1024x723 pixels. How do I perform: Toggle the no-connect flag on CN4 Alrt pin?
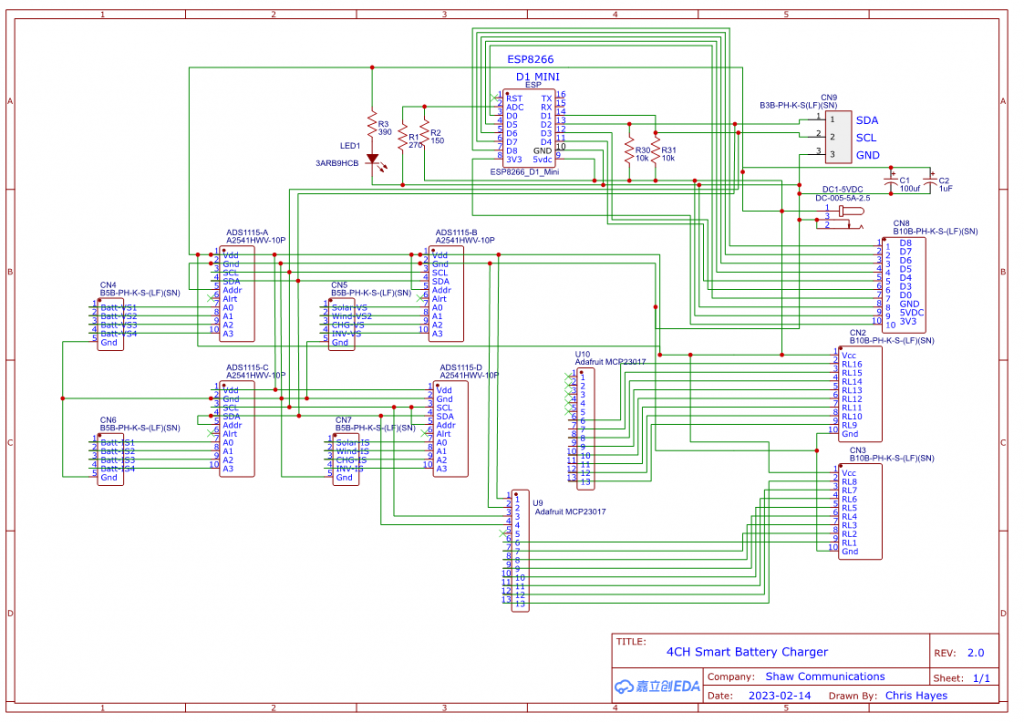210,298
